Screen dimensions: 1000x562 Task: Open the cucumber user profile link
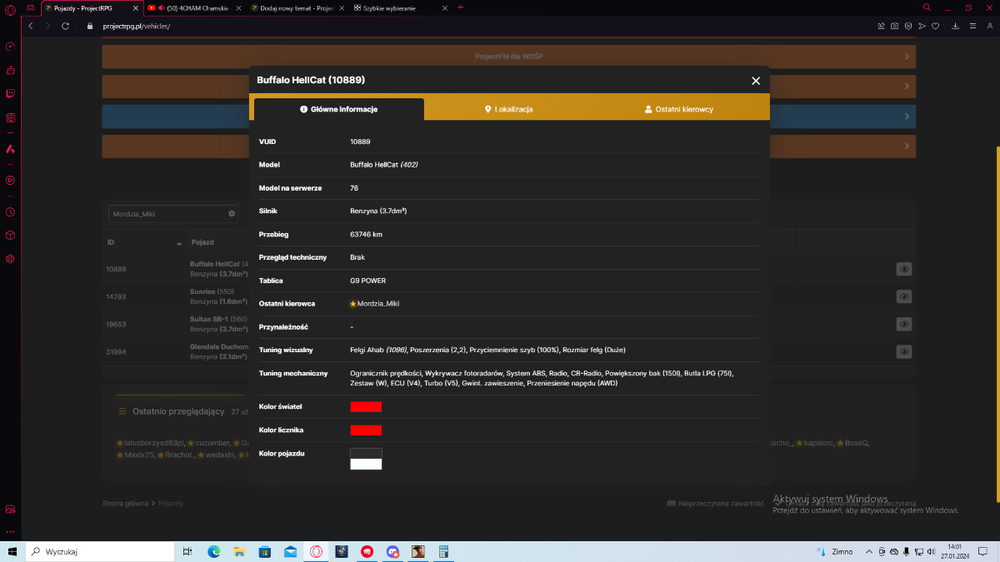[212, 443]
